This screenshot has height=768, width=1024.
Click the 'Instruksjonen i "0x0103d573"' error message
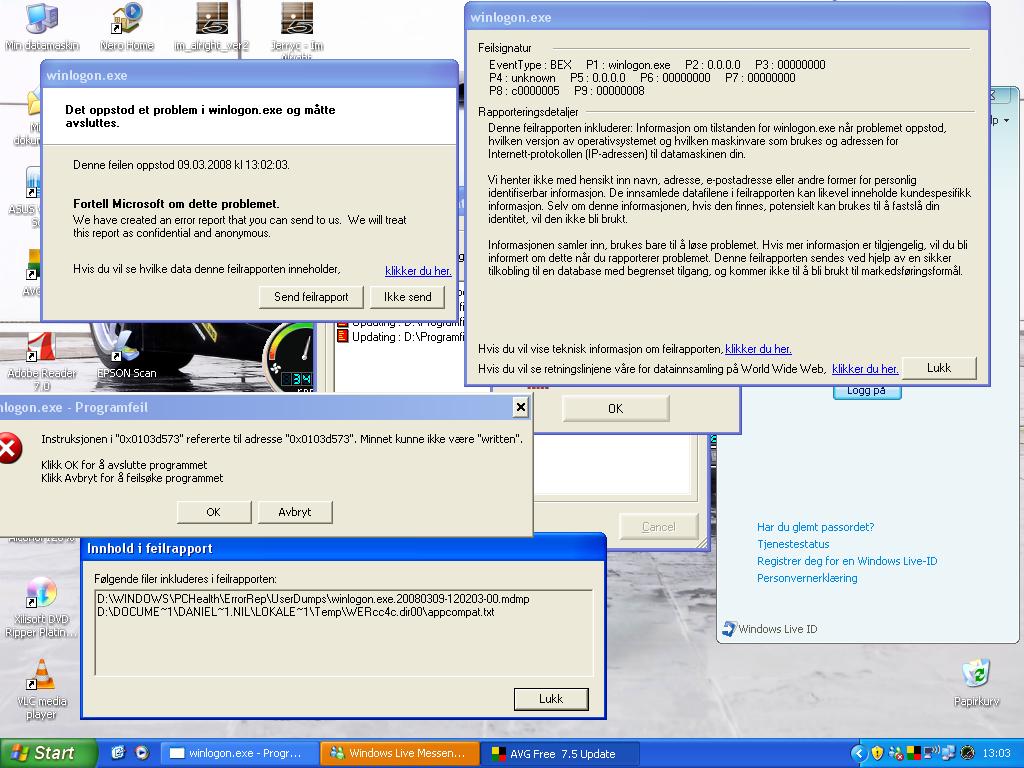[x=282, y=439]
